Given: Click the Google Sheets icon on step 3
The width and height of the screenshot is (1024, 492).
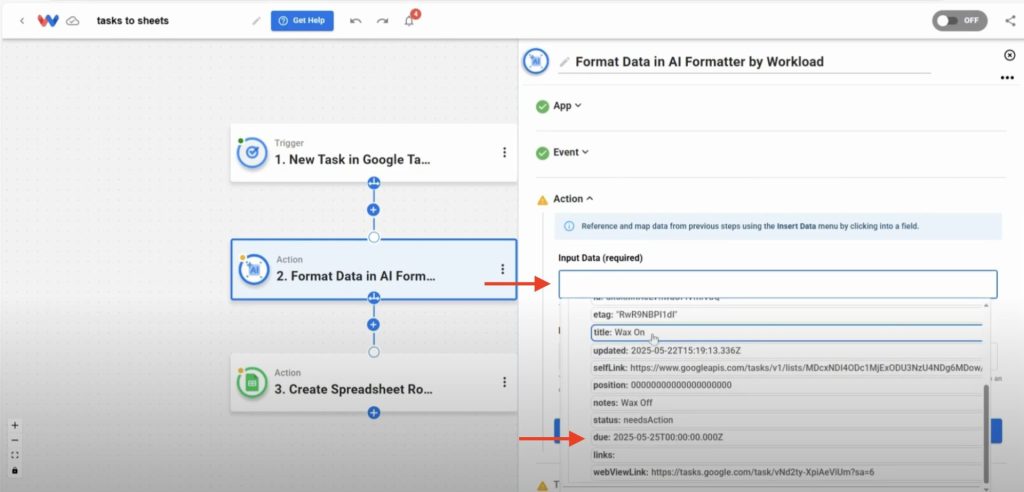Looking at the screenshot, I should 252,383.
